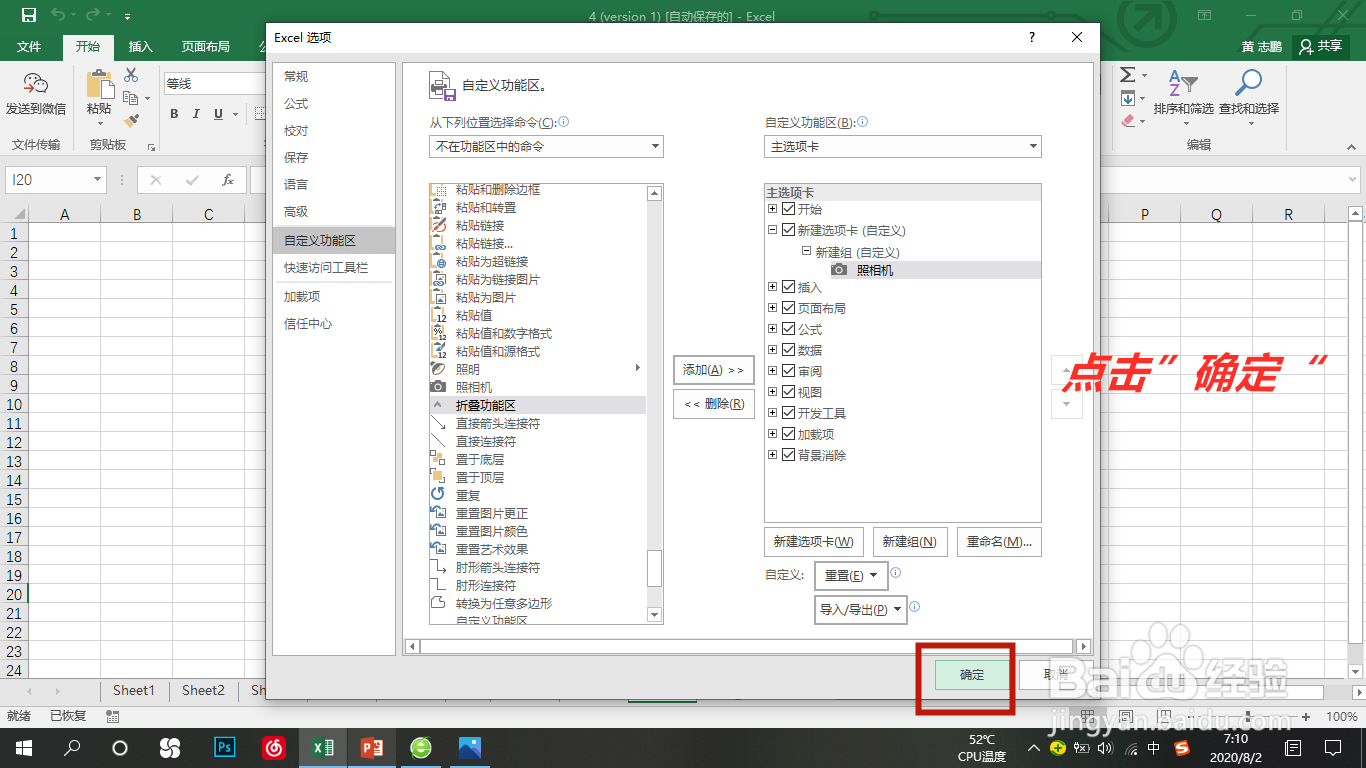Select the 粘贴为超链接 command

pyautogui.click(x=489, y=261)
